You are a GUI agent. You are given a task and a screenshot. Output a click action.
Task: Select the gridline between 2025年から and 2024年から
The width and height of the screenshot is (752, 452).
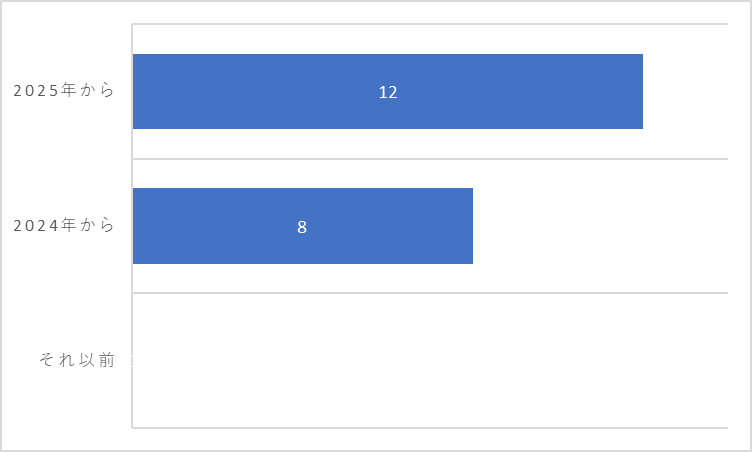click(430, 158)
